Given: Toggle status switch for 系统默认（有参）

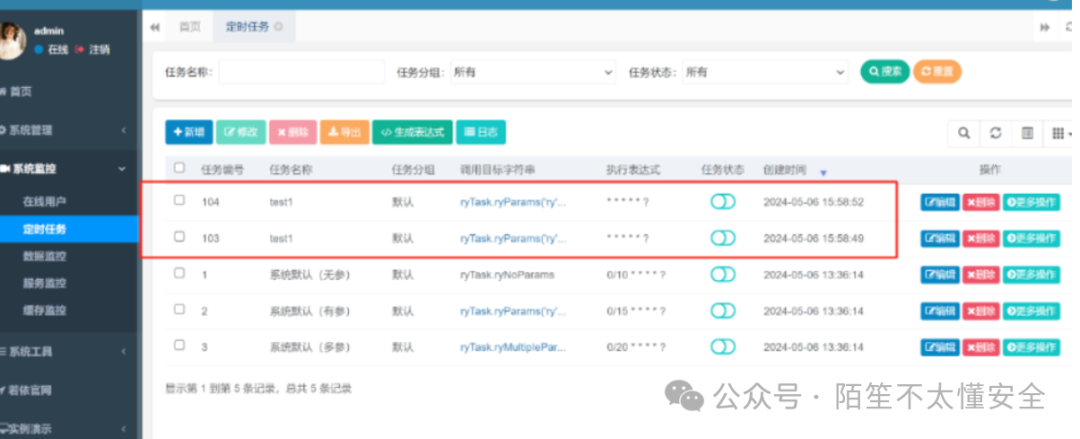Looking at the screenshot, I should (x=723, y=311).
